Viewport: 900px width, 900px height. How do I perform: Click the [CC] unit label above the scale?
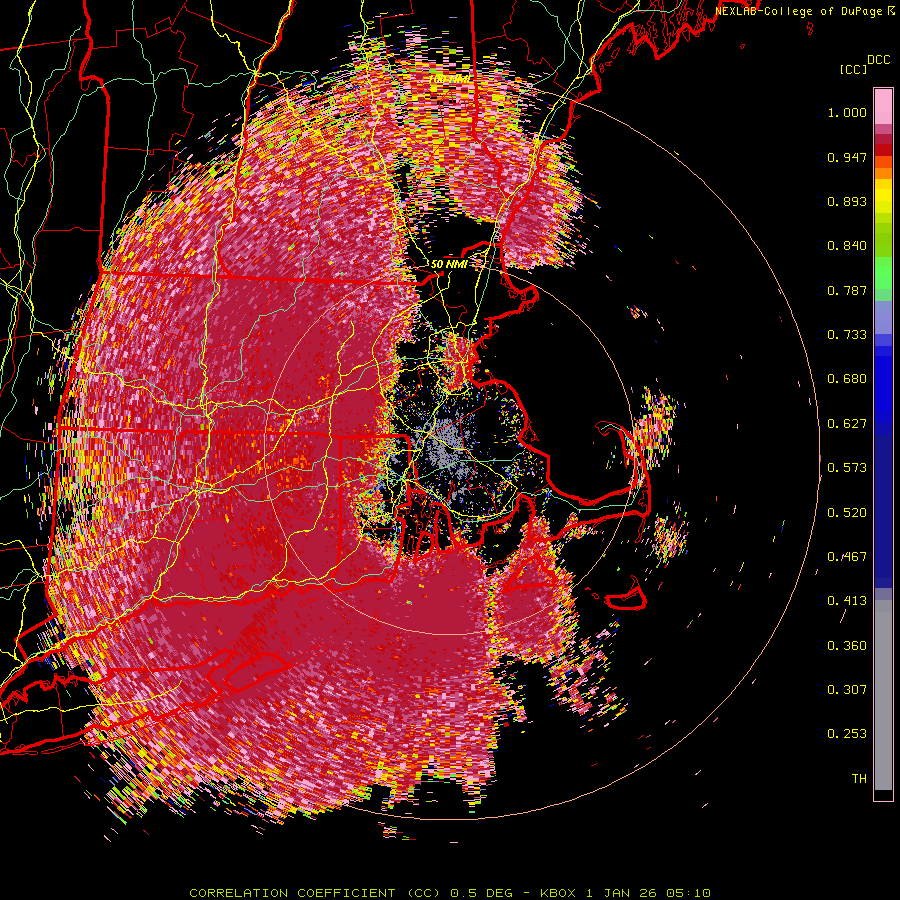click(853, 69)
